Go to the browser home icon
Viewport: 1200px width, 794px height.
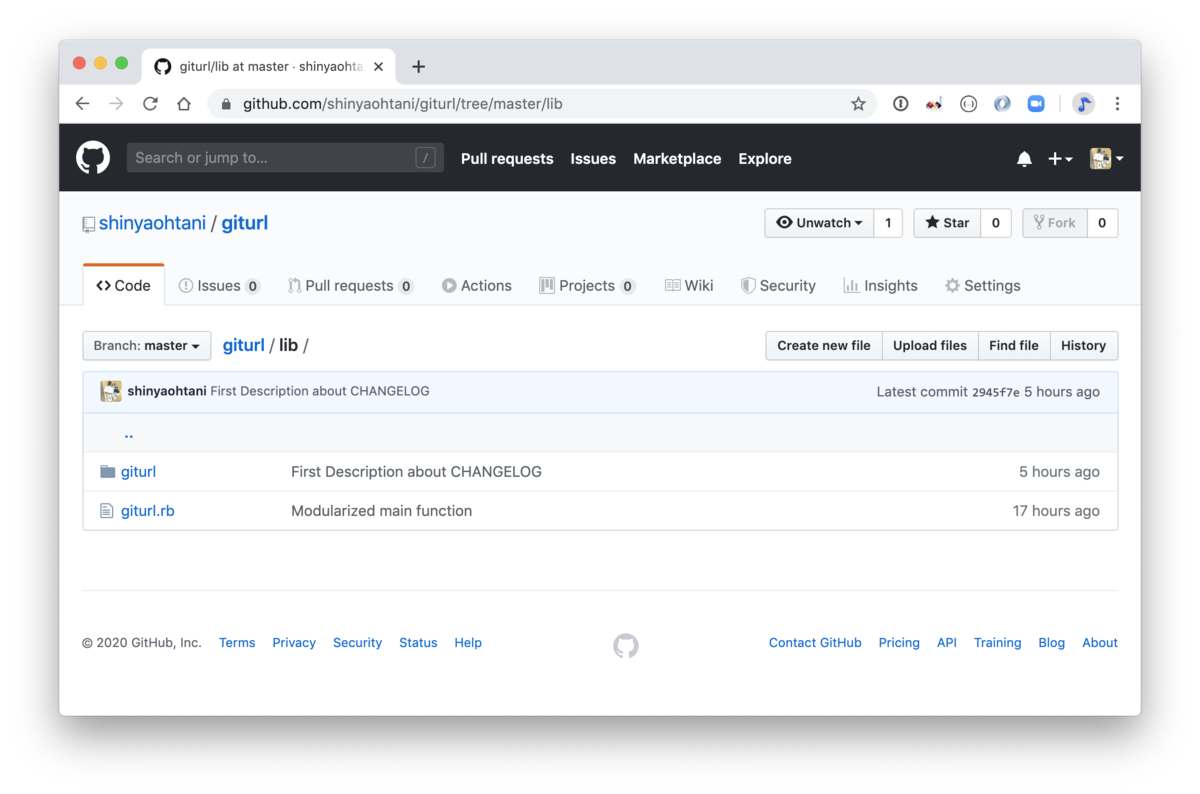[x=184, y=104]
